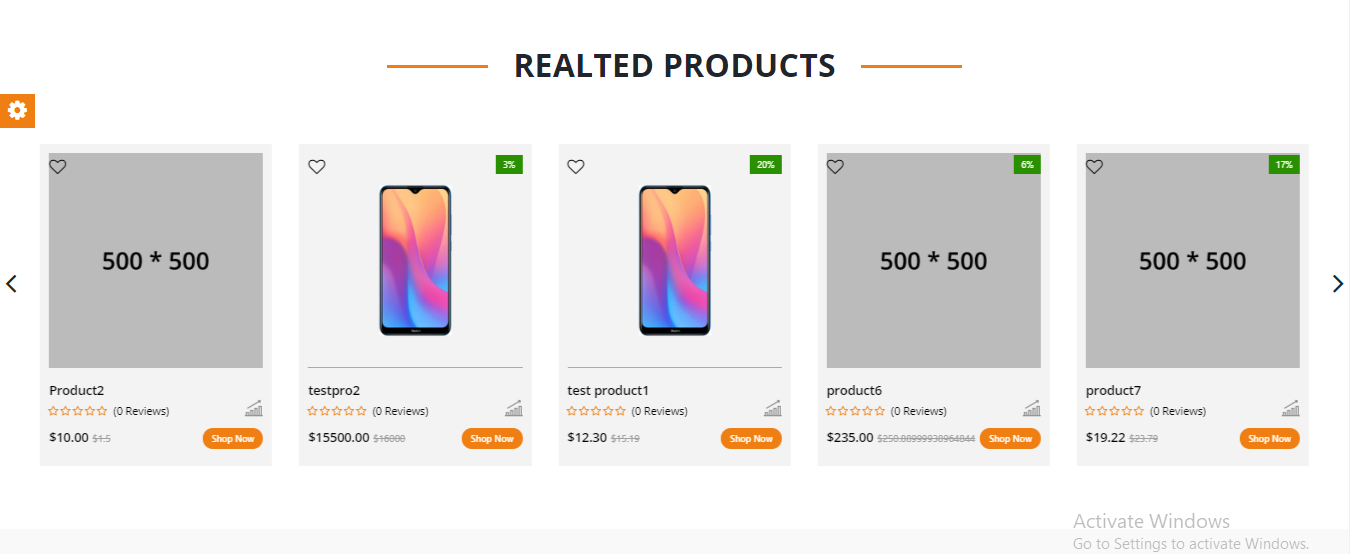Show next related products with right arrow

[1338, 284]
